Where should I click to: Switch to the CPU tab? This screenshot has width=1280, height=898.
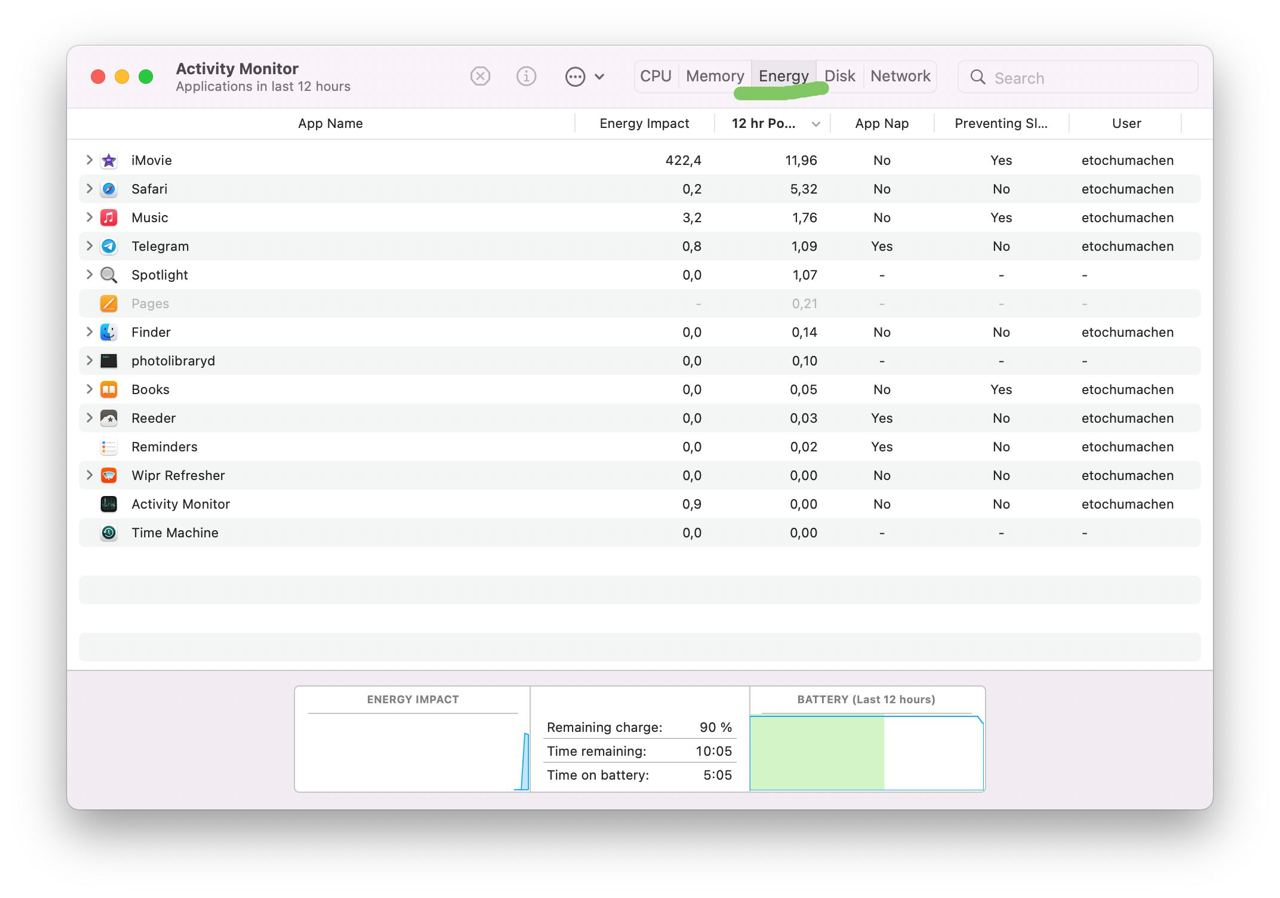tap(656, 76)
